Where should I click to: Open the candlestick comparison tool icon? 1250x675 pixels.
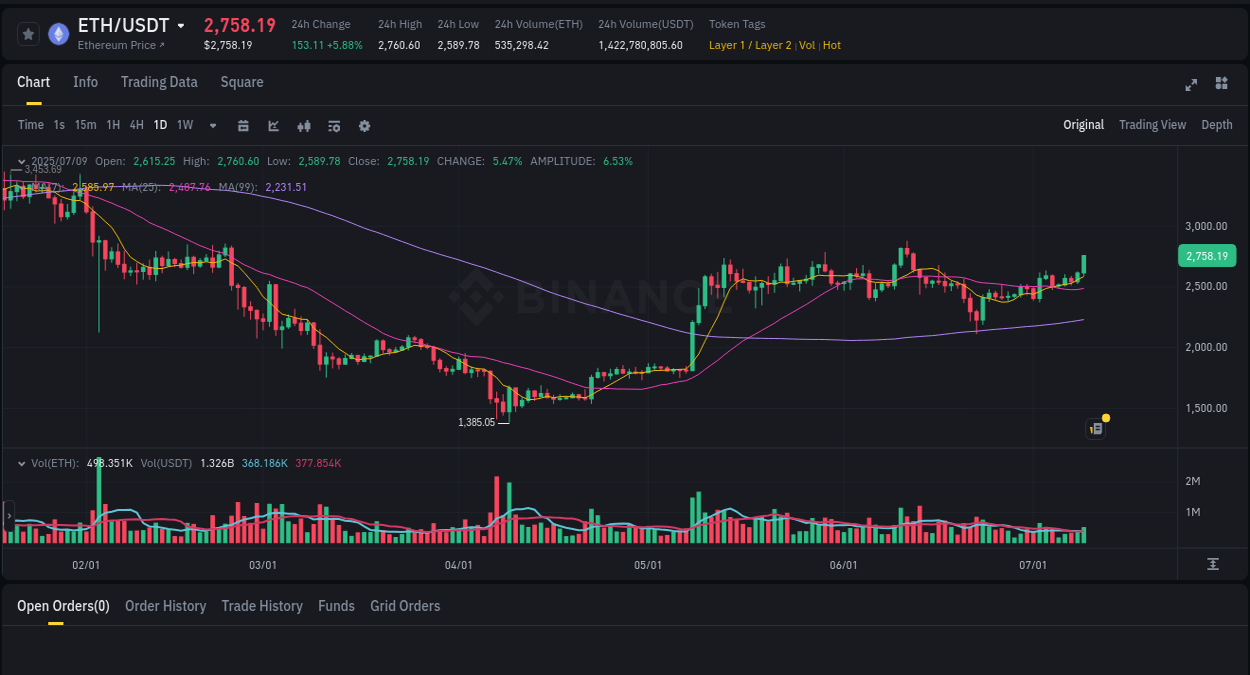click(303, 125)
